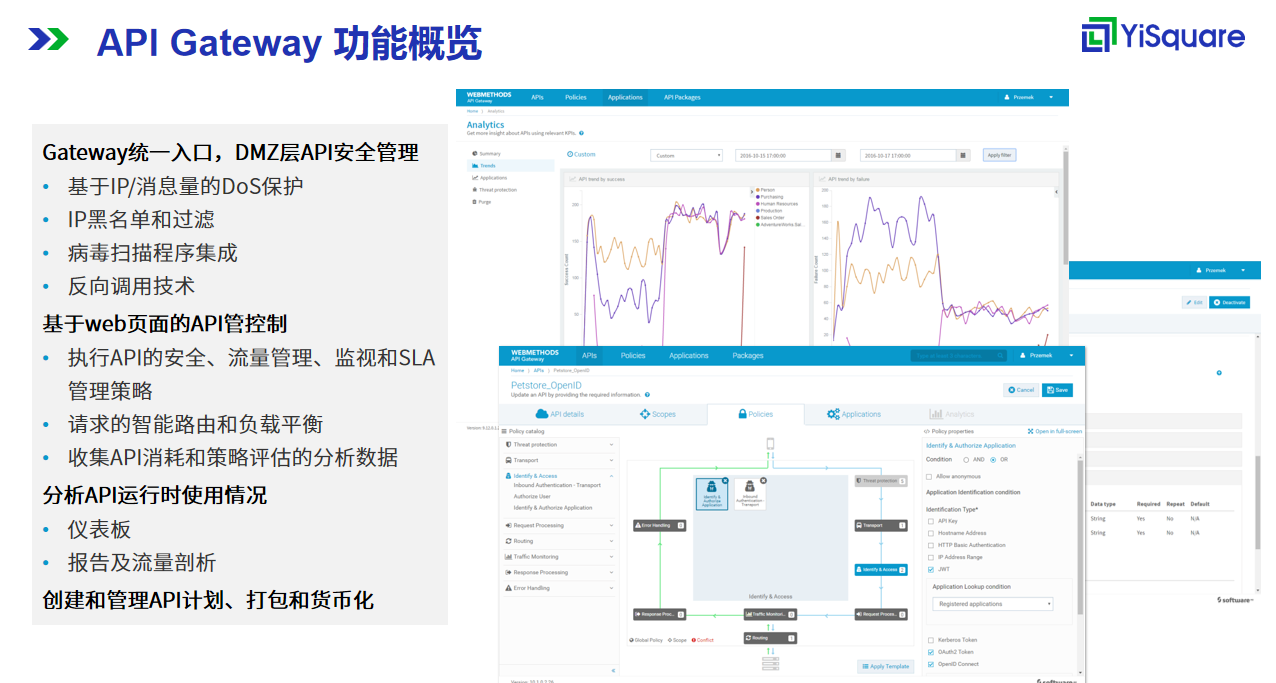The height and width of the screenshot is (683, 1276).
Task: Uncheck the OAuth2 Token option
Action: tap(930, 652)
